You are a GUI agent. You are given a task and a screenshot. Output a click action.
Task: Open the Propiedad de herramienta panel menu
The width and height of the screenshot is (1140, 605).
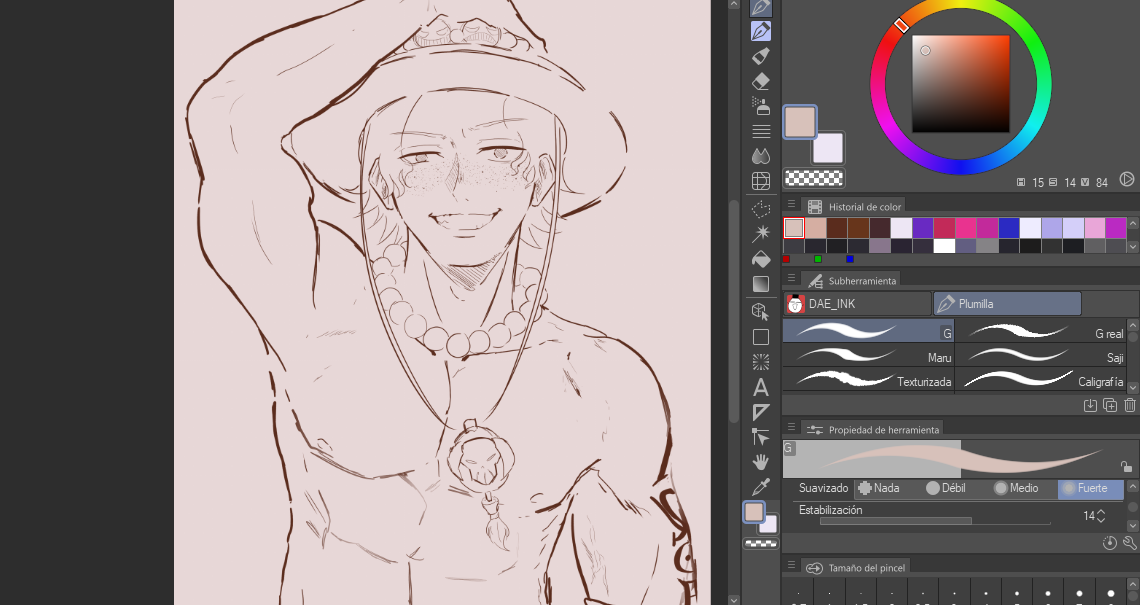click(791, 427)
